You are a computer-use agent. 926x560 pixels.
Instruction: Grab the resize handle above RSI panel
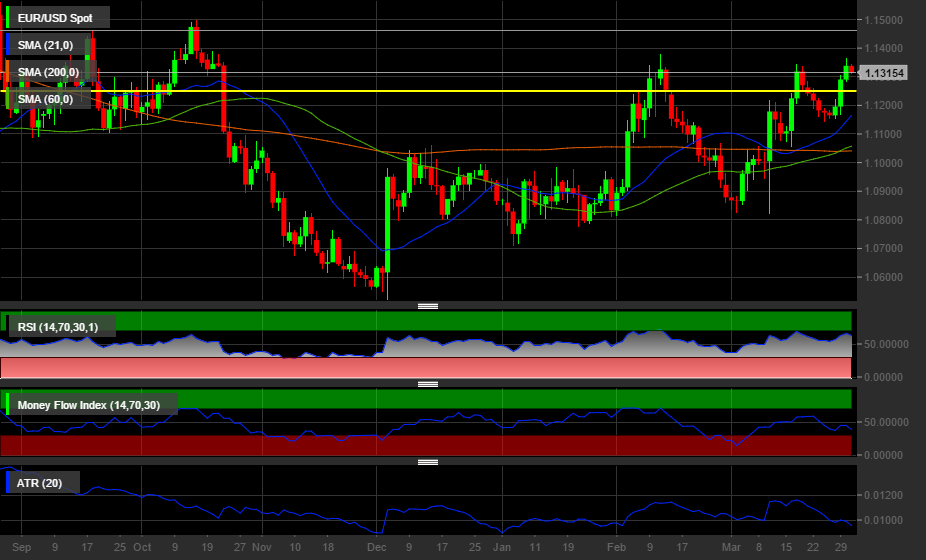click(x=428, y=306)
